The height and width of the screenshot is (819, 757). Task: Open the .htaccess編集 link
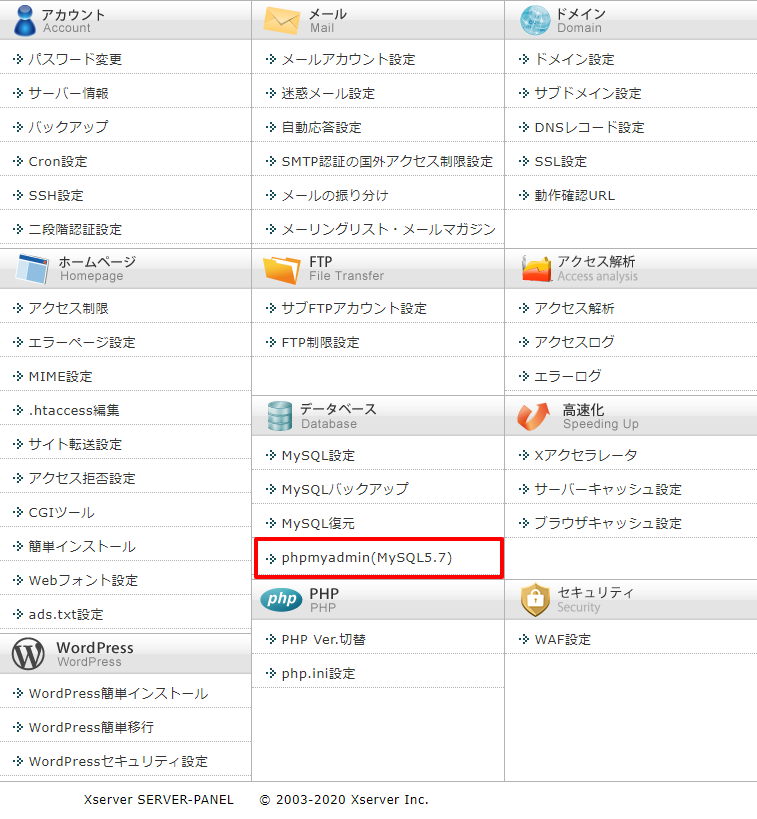tap(74, 410)
